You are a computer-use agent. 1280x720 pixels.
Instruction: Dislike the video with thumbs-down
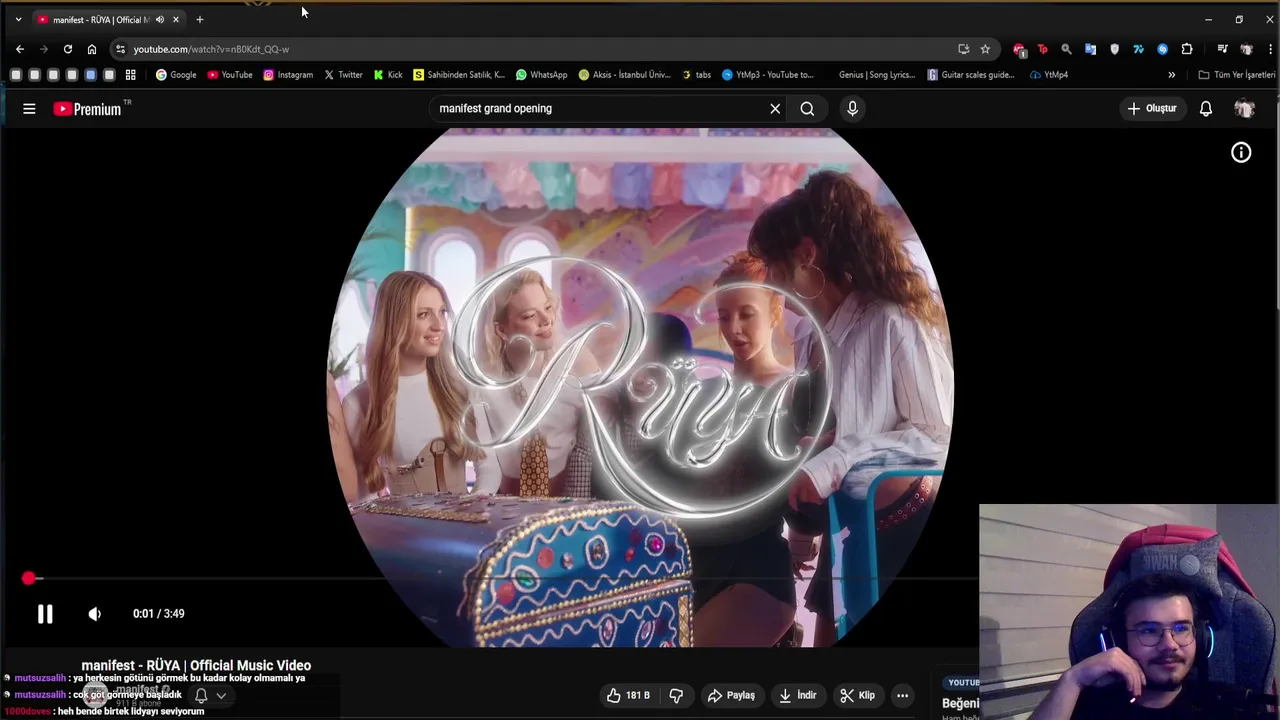(x=676, y=695)
